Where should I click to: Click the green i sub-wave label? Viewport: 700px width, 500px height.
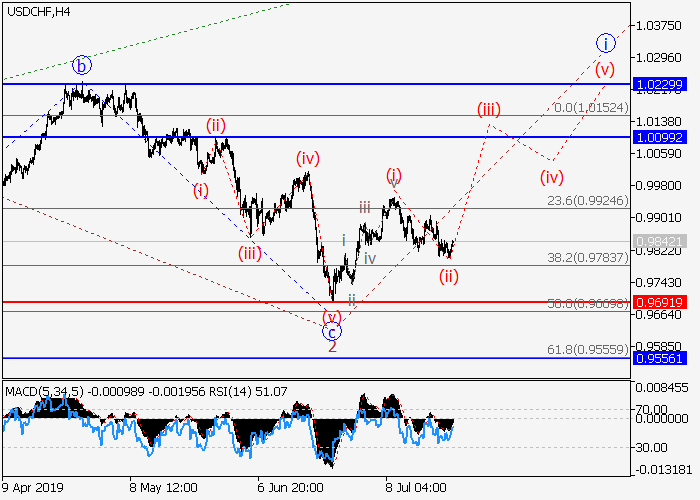pyautogui.click(x=344, y=240)
